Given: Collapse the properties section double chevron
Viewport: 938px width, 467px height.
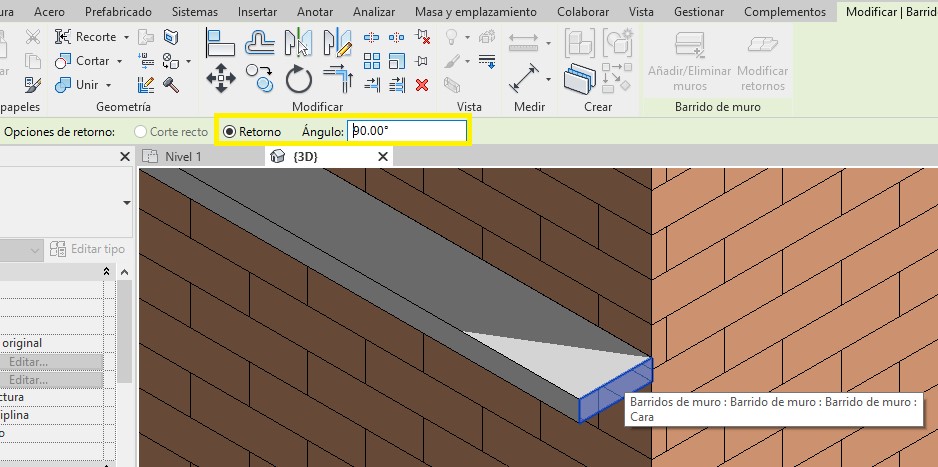Looking at the screenshot, I should pyautogui.click(x=107, y=272).
